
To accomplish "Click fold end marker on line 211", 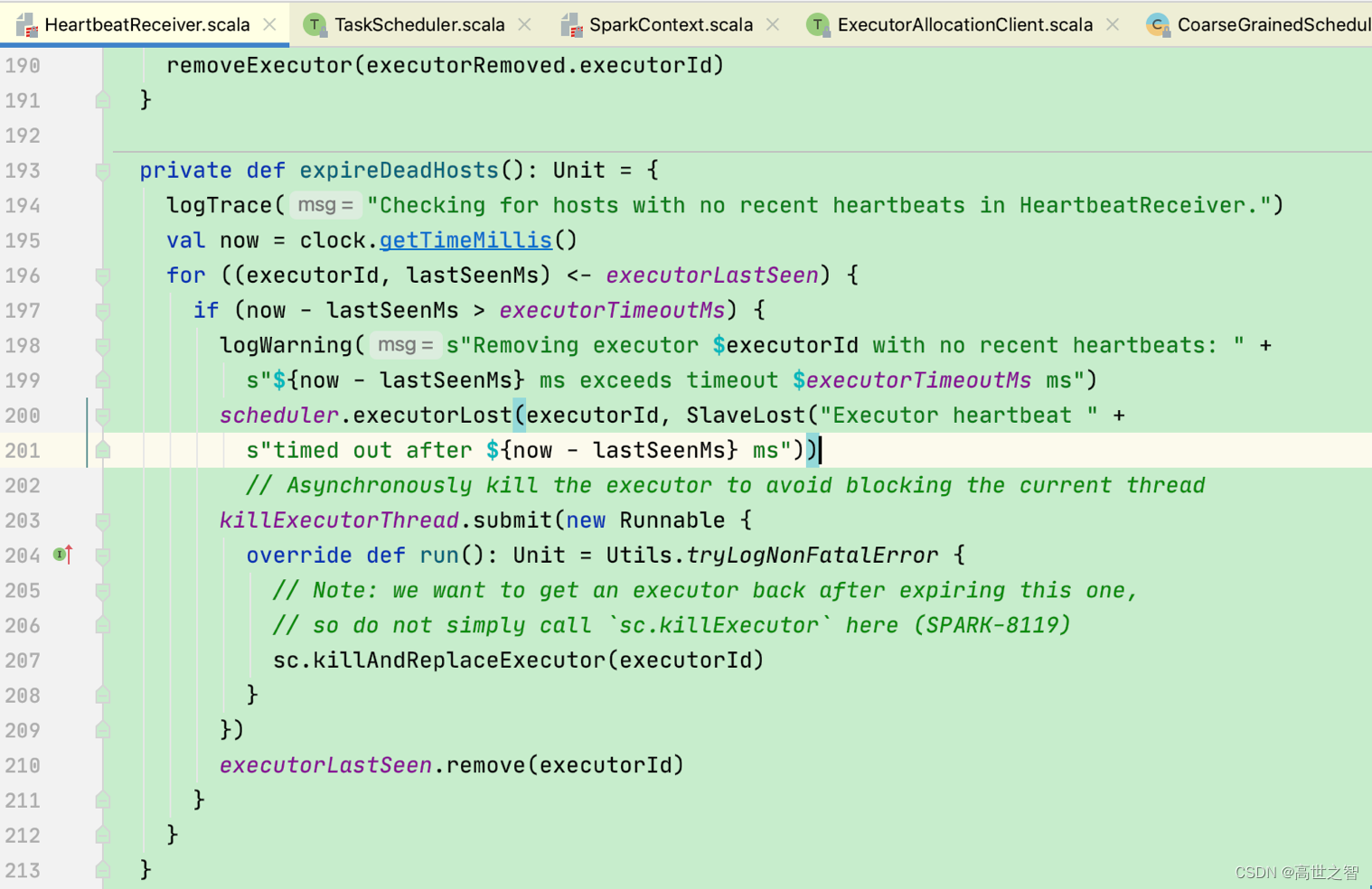I will coord(103,800).
